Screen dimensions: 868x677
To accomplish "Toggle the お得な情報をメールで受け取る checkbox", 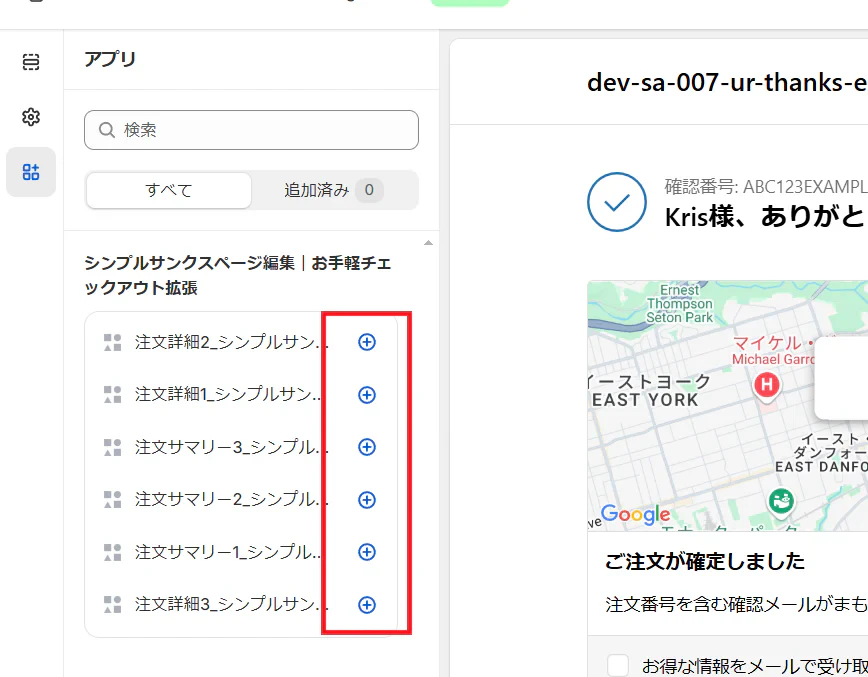I will (618, 665).
